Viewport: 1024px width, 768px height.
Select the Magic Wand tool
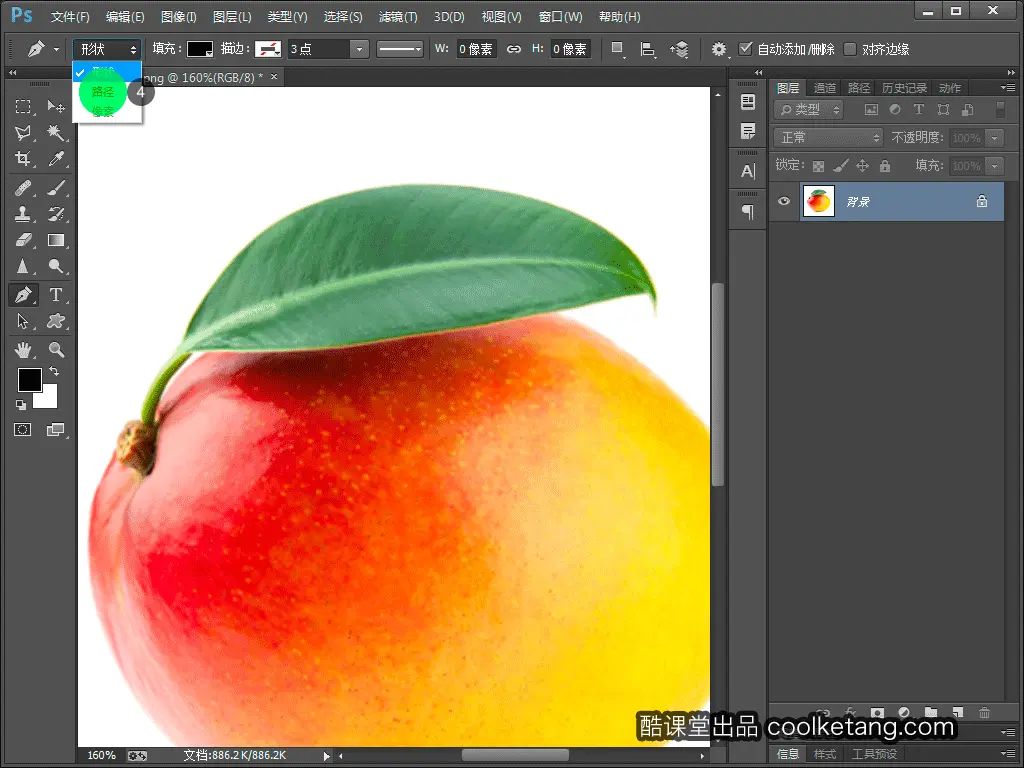click(x=56, y=133)
